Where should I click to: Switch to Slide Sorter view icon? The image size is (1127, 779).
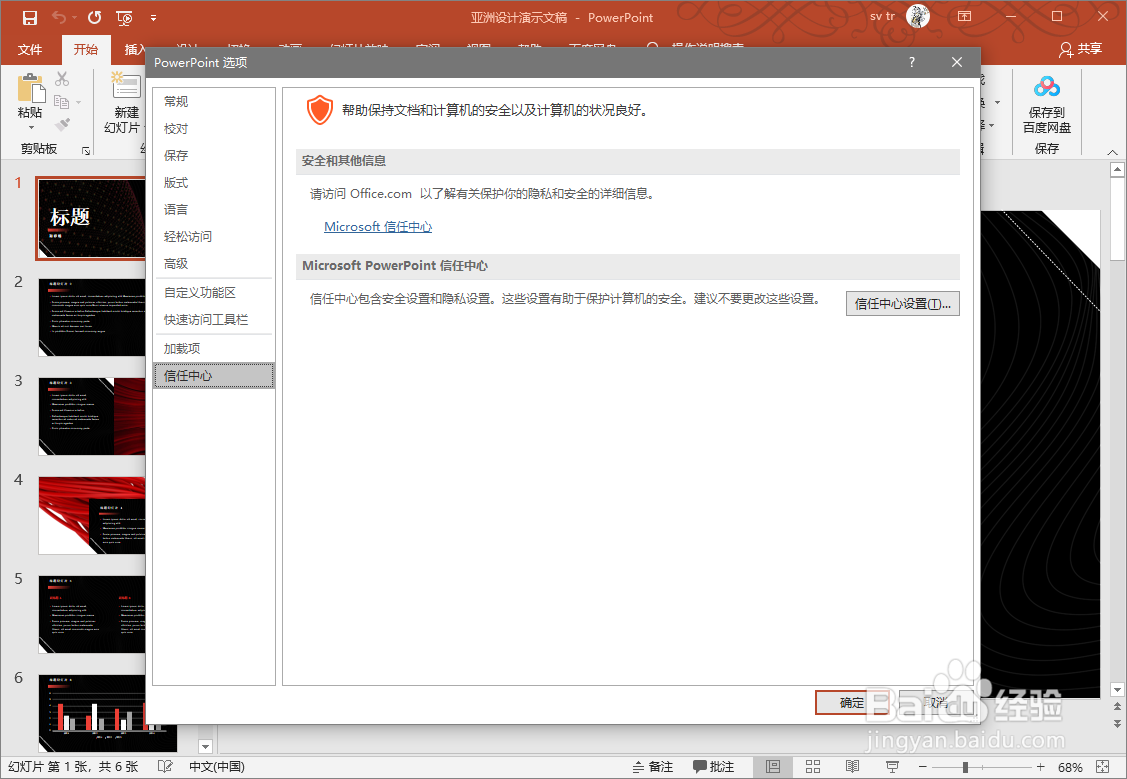[813, 767]
